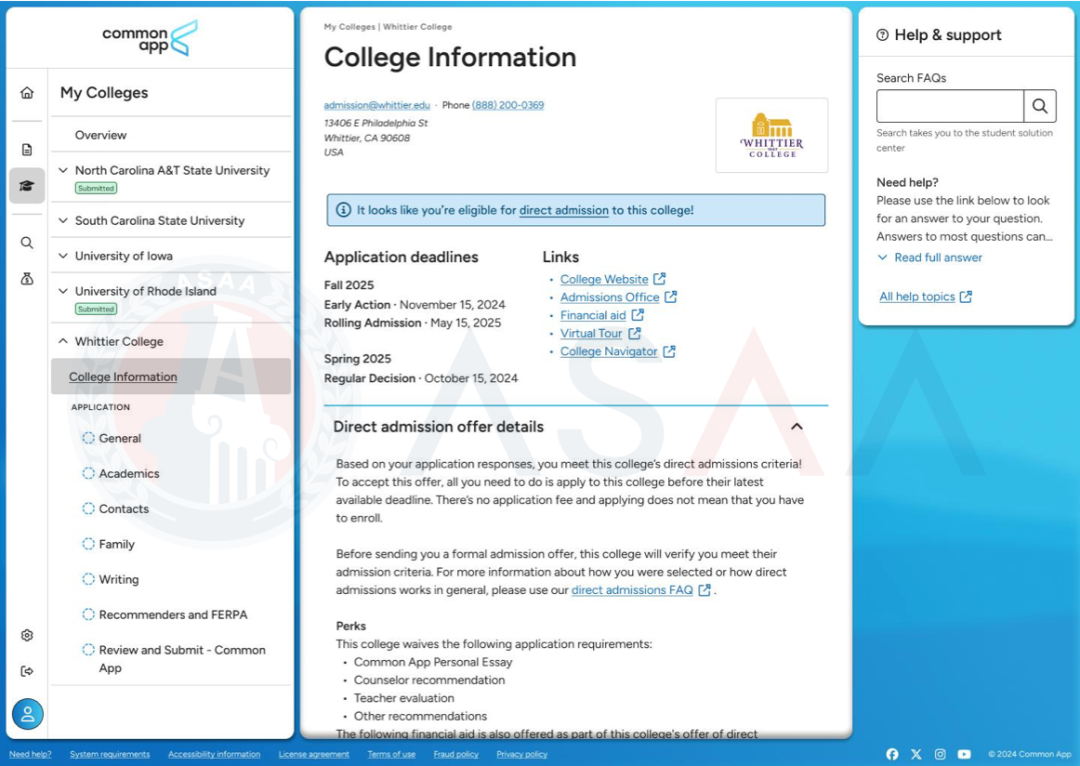The width and height of the screenshot is (1080, 766).
Task: Open the Overview item in My Colleges
Action: pyautogui.click(x=101, y=135)
